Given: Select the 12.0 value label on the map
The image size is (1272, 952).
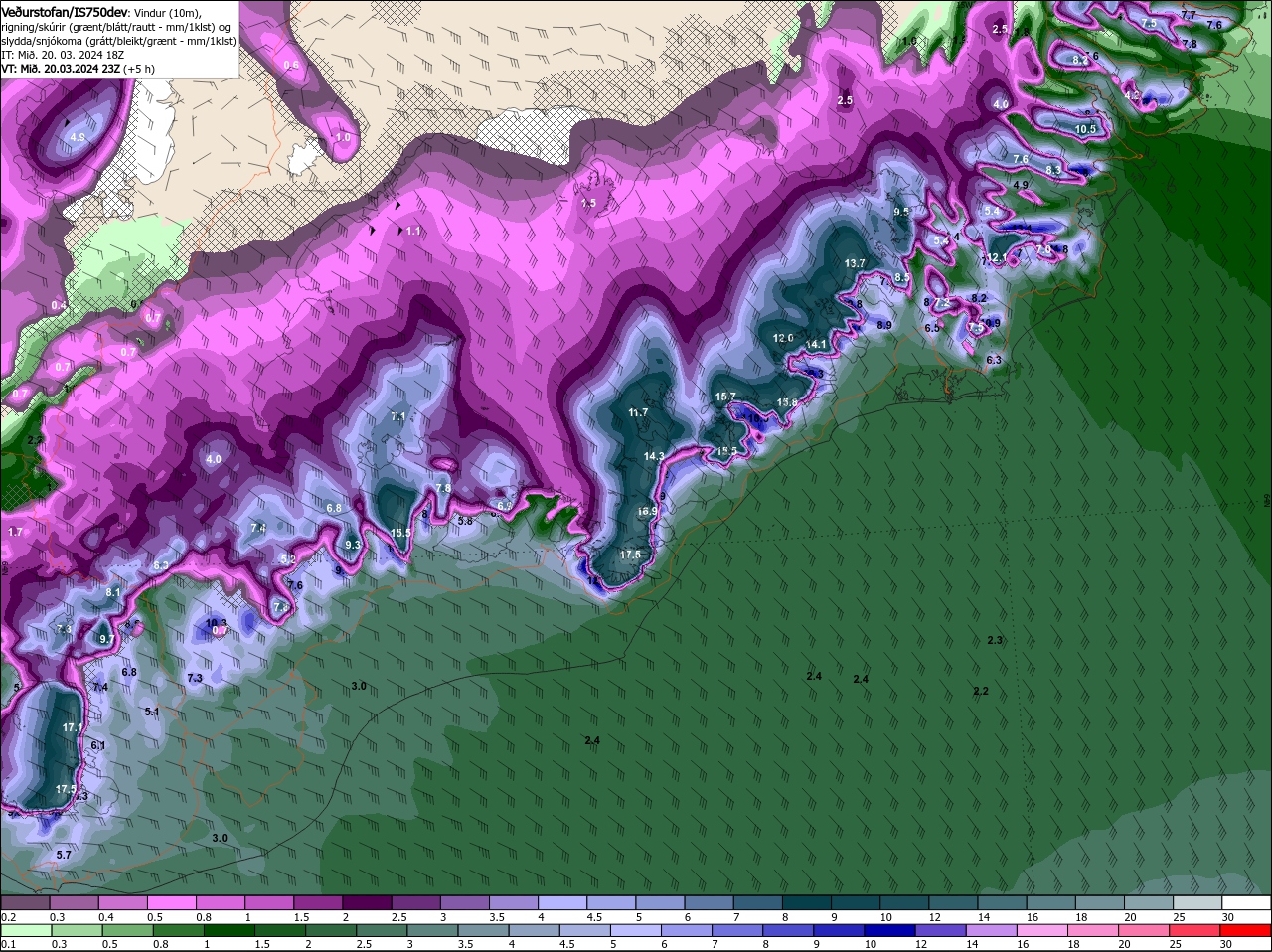Looking at the screenshot, I should coord(783,339).
